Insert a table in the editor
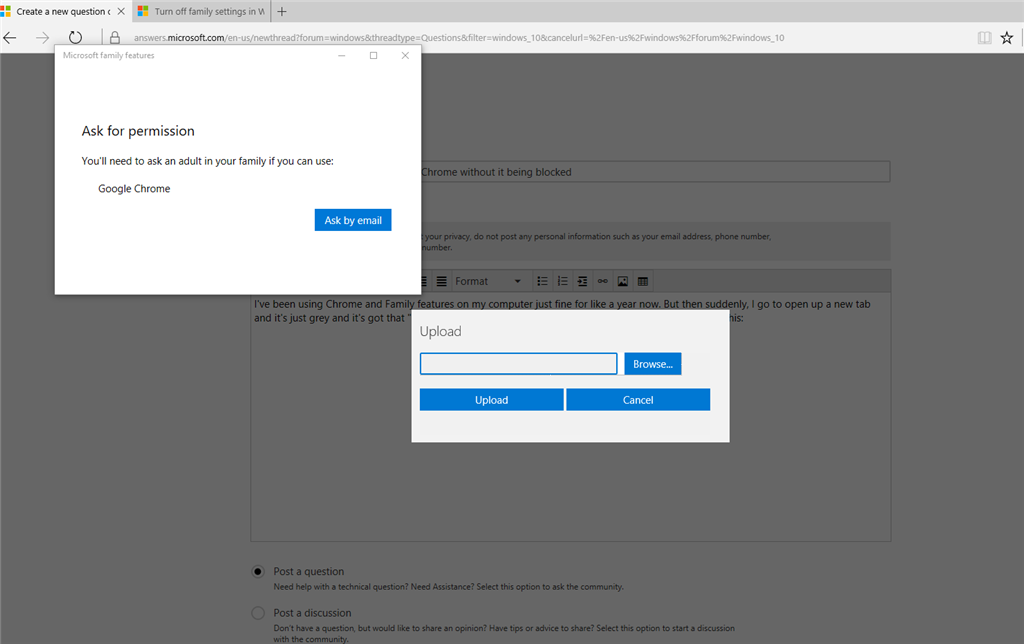 pos(643,282)
